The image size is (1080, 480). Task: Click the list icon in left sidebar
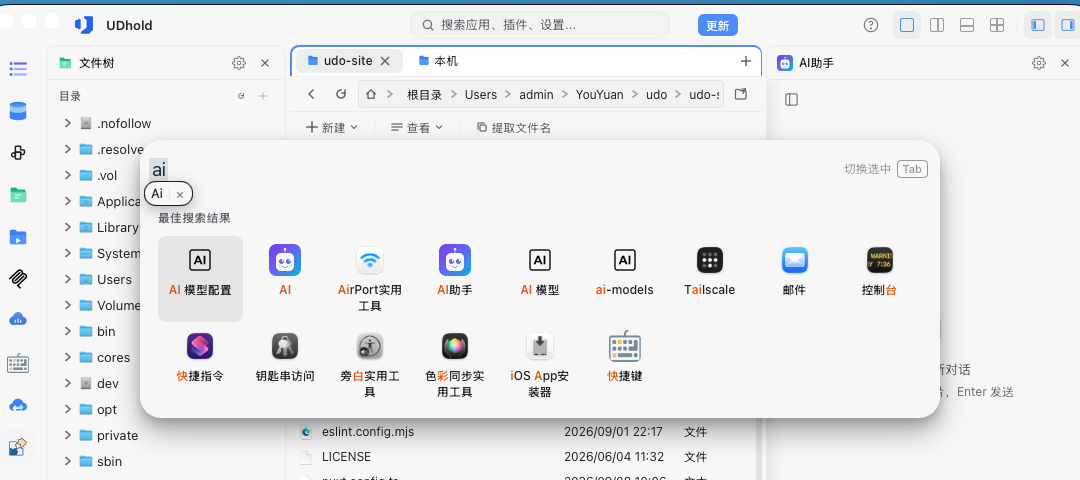pyautogui.click(x=18, y=69)
